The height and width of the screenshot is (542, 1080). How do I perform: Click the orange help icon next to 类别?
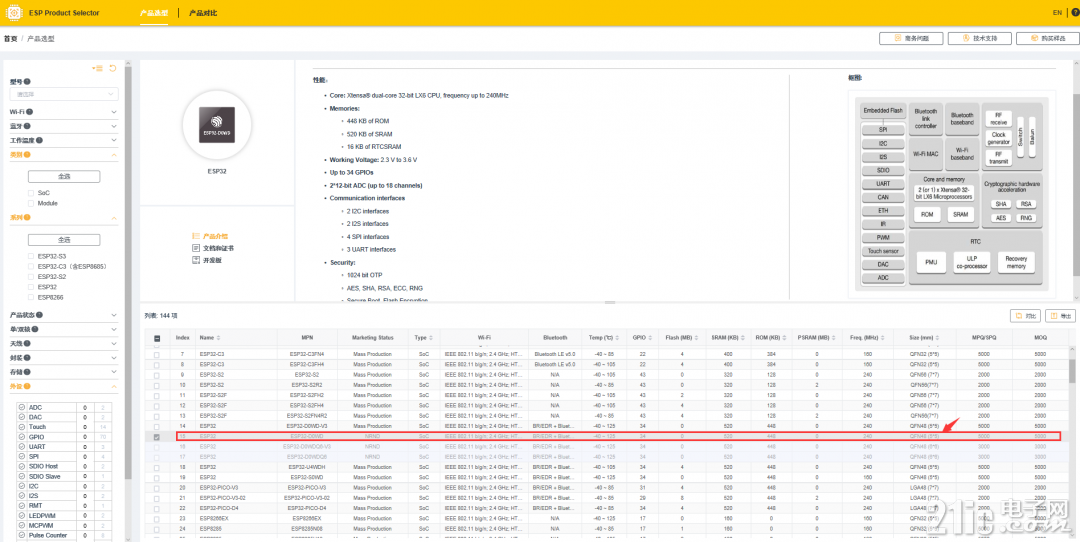pyautogui.click(x=28, y=155)
